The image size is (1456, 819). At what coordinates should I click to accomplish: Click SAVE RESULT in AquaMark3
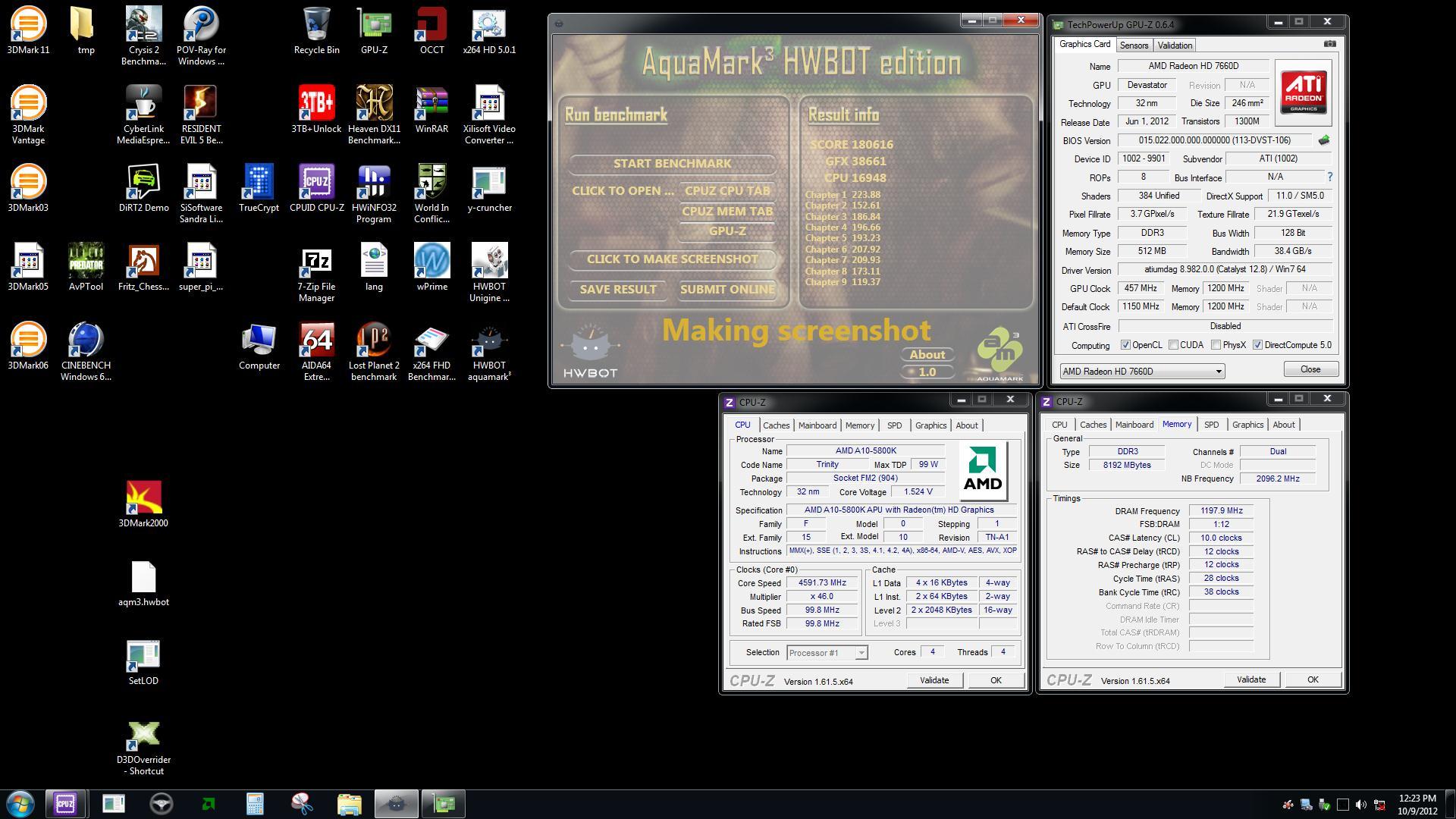coord(618,290)
